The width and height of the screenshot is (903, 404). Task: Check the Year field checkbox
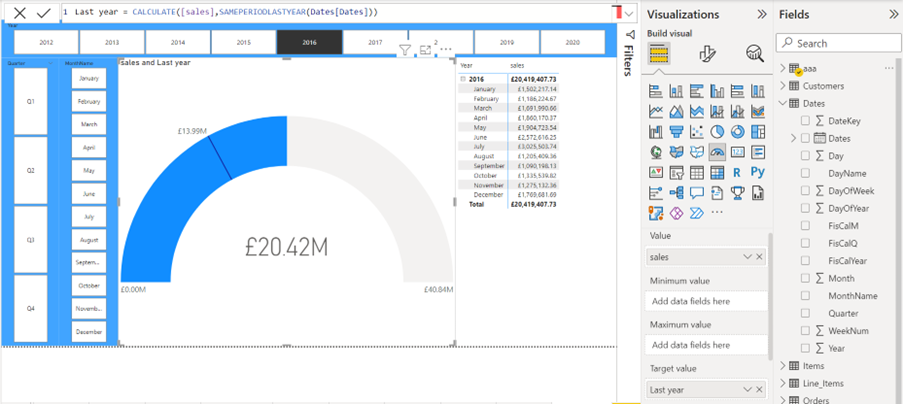pos(805,348)
